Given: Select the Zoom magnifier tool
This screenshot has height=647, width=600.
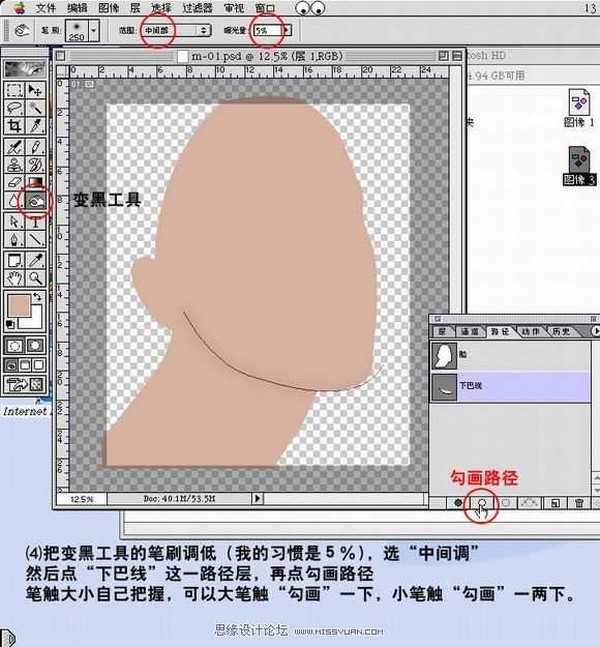Looking at the screenshot, I should pos(36,277).
